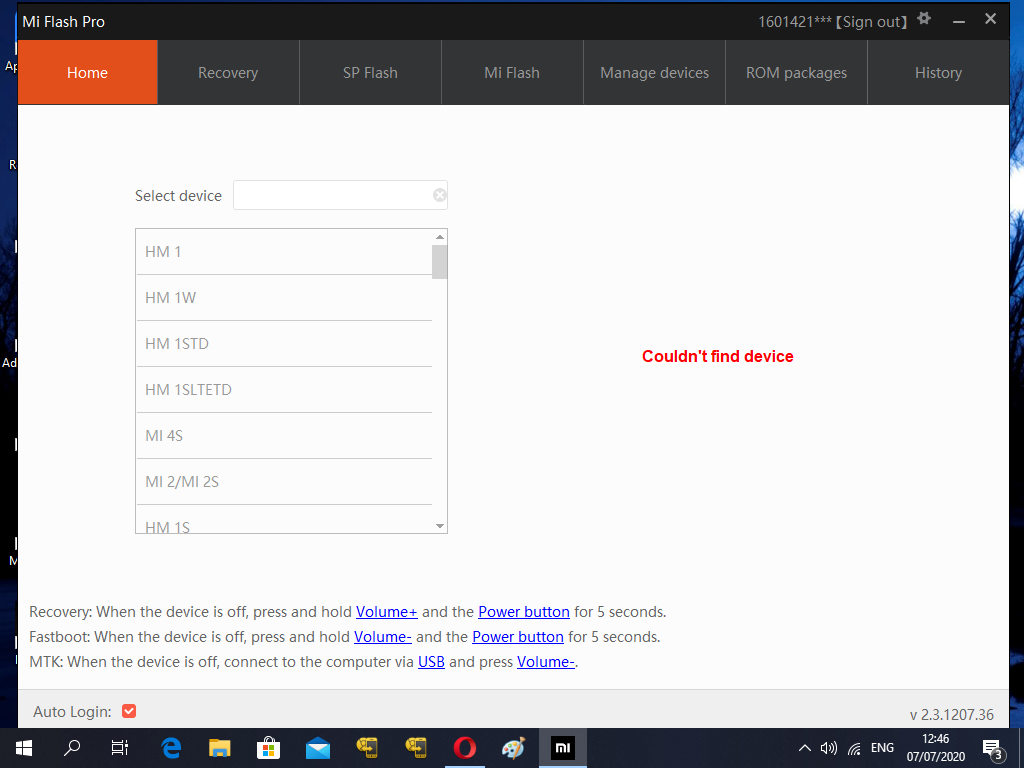Open network Wi-Fi tray icon

854,748
